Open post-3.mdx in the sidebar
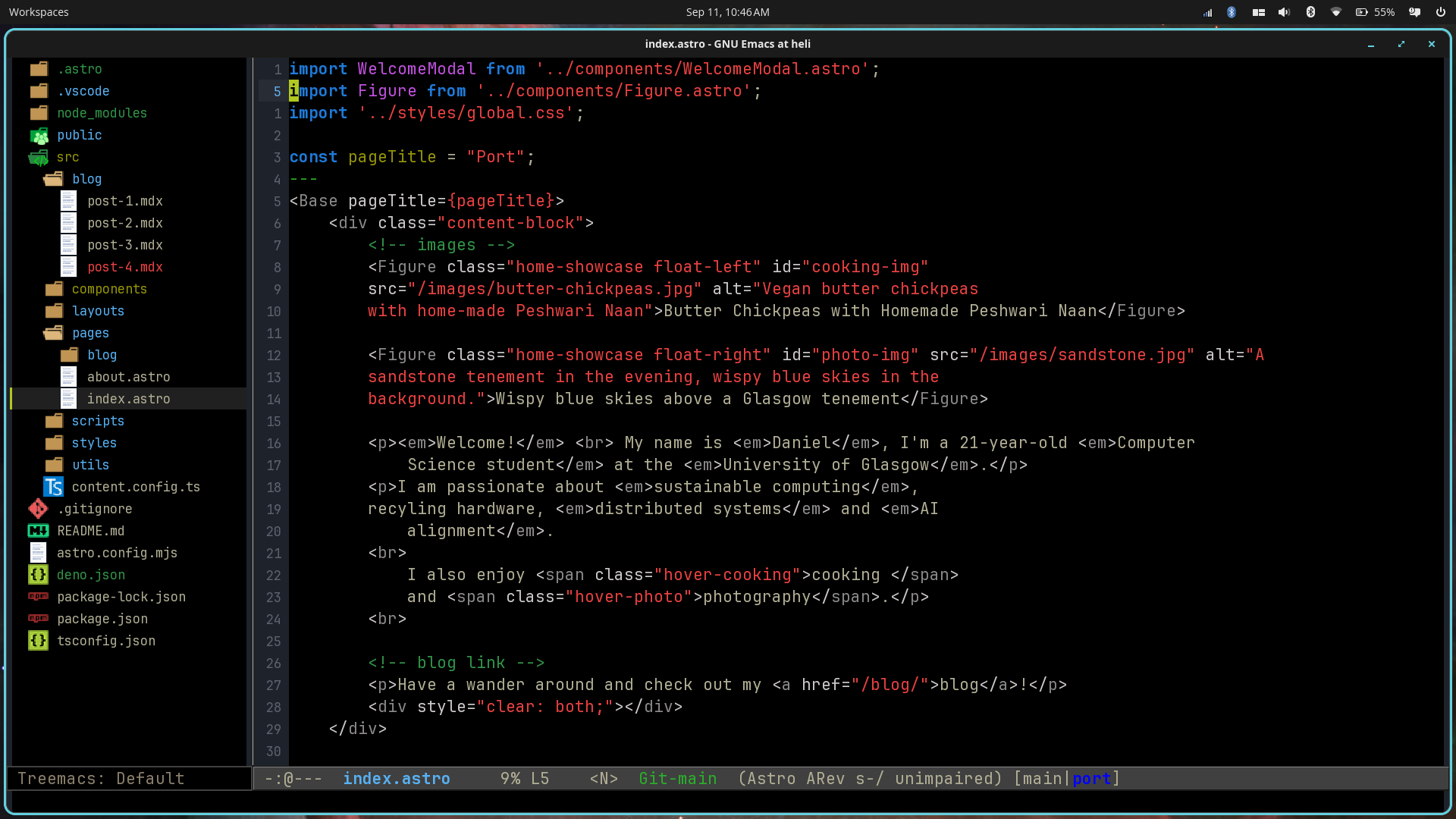This screenshot has width=1456, height=819. [125, 245]
